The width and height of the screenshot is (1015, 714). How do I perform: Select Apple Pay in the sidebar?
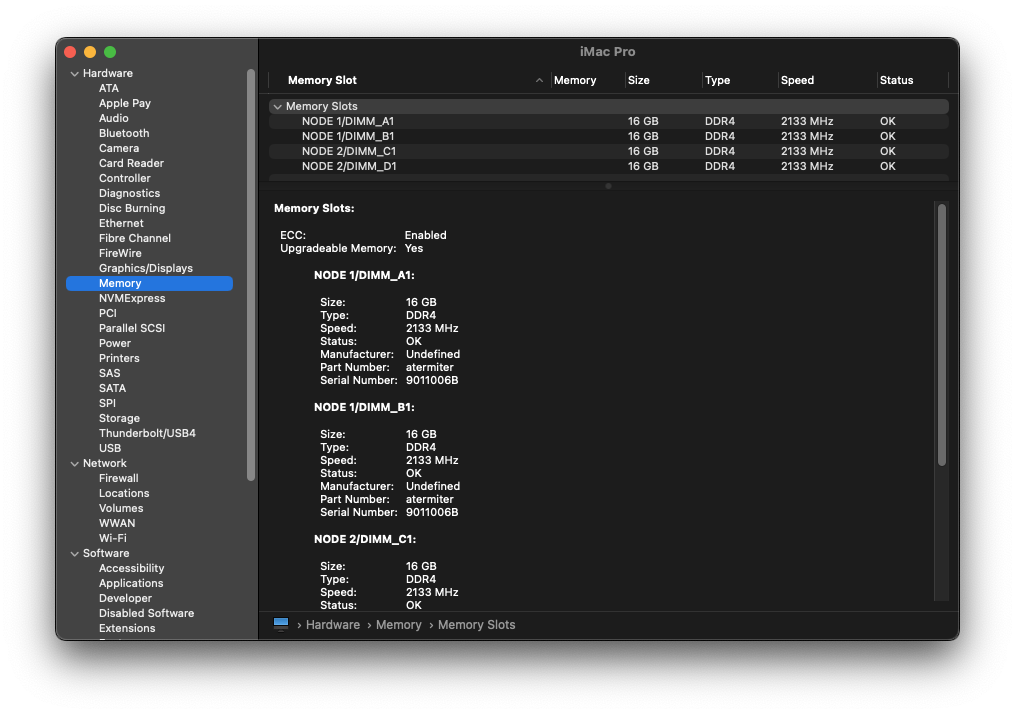point(125,103)
